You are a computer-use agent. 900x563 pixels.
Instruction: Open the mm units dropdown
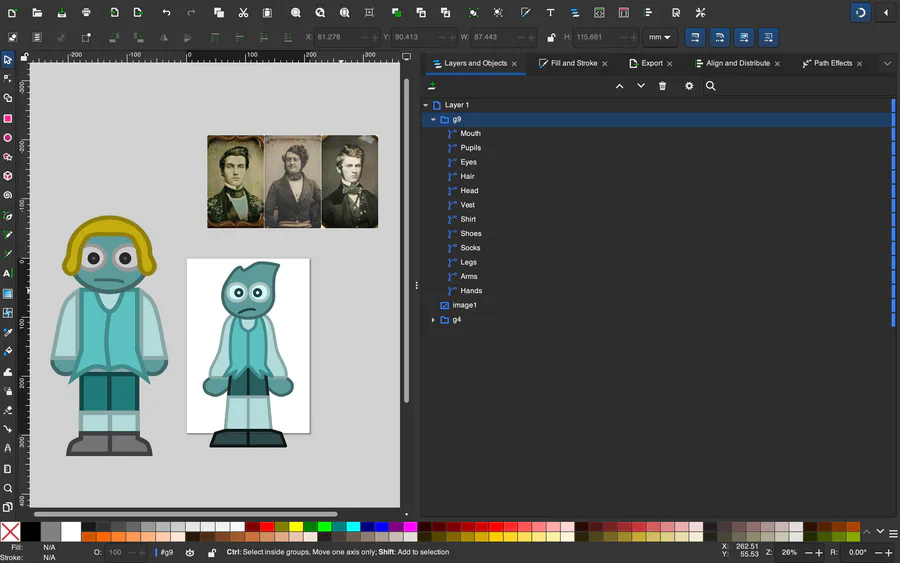pyautogui.click(x=660, y=38)
